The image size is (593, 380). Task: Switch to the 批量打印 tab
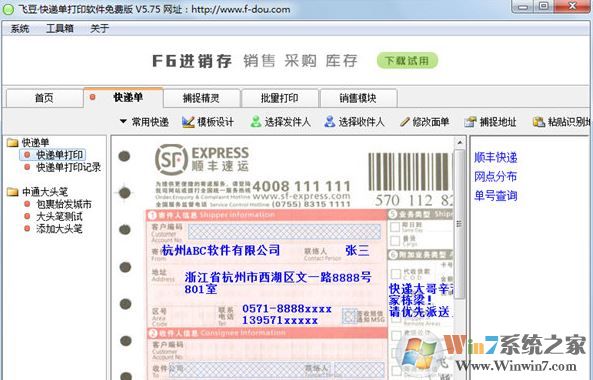[x=279, y=98]
